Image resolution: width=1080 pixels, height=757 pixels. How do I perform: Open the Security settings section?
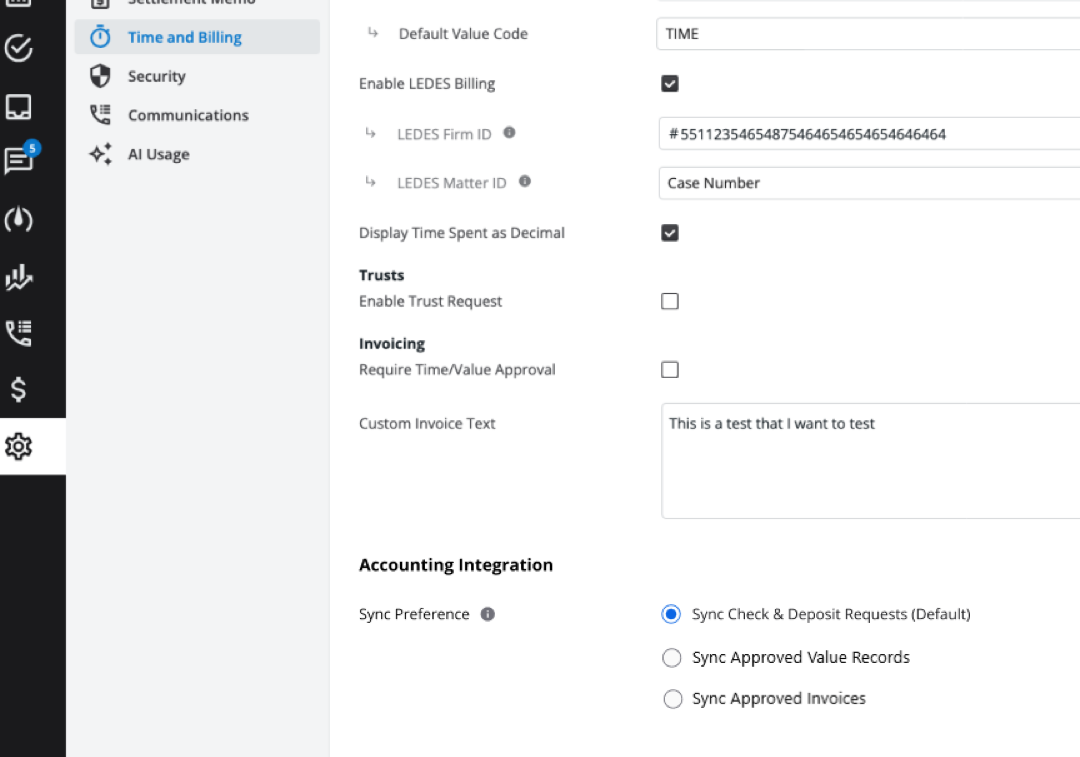(x=156, y=76)
